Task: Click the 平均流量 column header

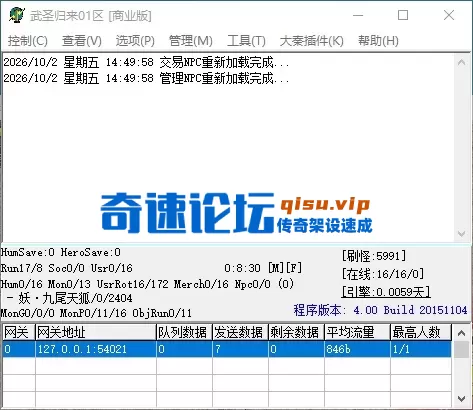Action: coord(357,333)
